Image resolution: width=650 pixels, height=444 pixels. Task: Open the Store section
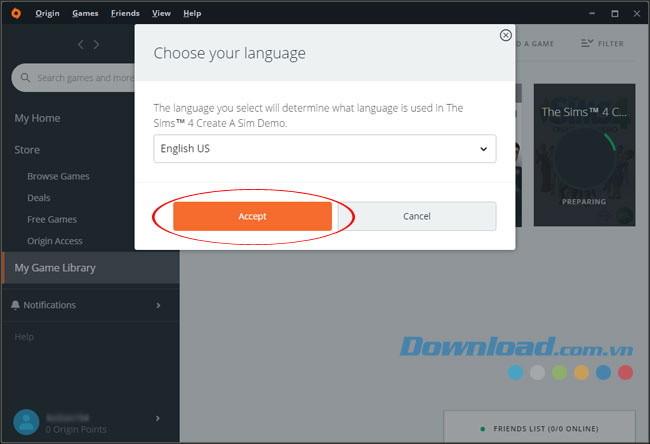click(27, 150)
